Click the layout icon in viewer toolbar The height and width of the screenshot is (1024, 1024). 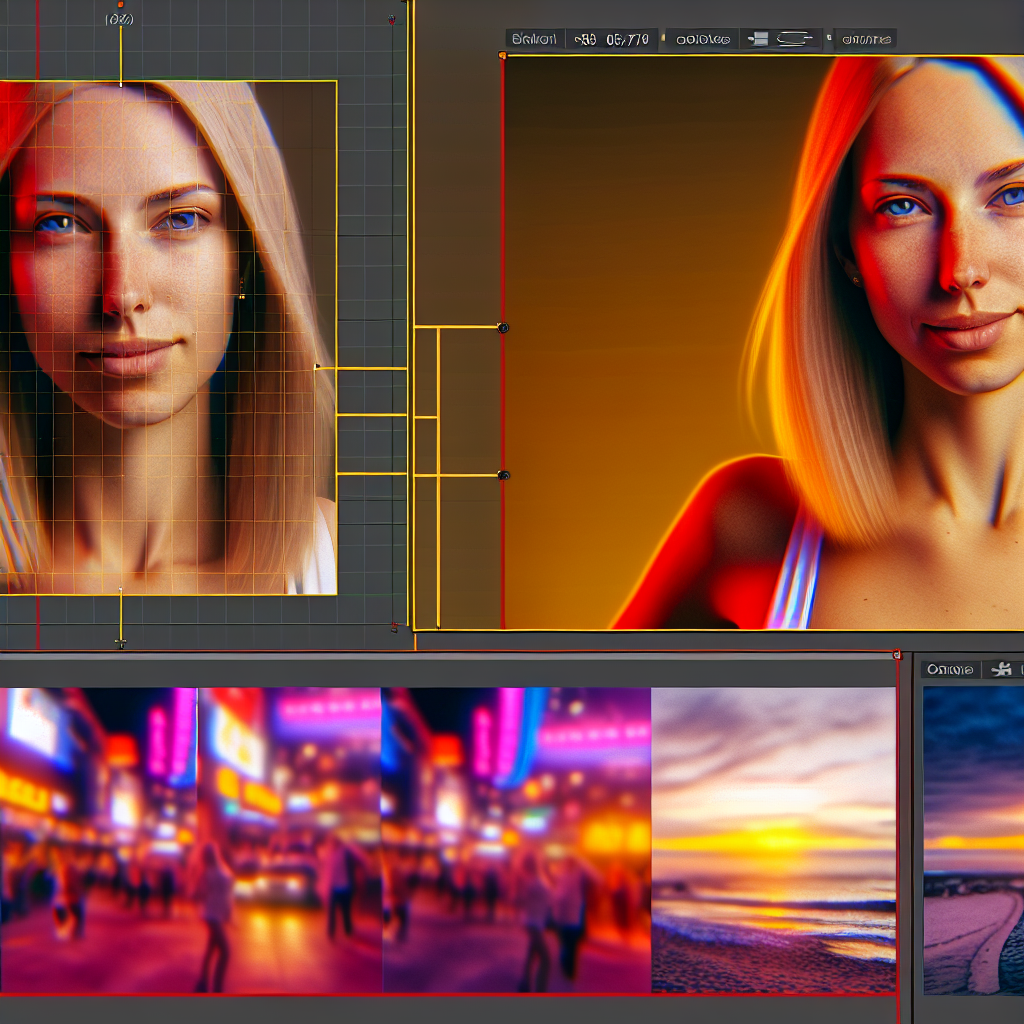pyautogui.click(x=759, y=39)
